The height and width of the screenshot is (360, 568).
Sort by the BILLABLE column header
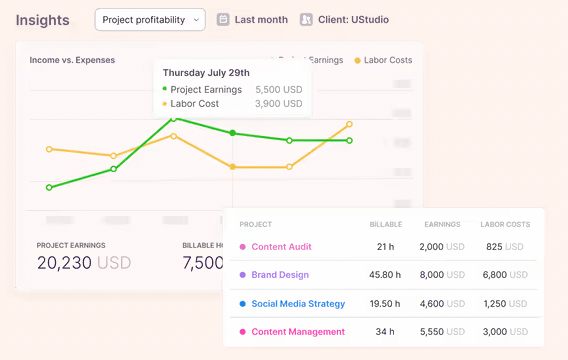pyautogui.click(x=386, y=225)
